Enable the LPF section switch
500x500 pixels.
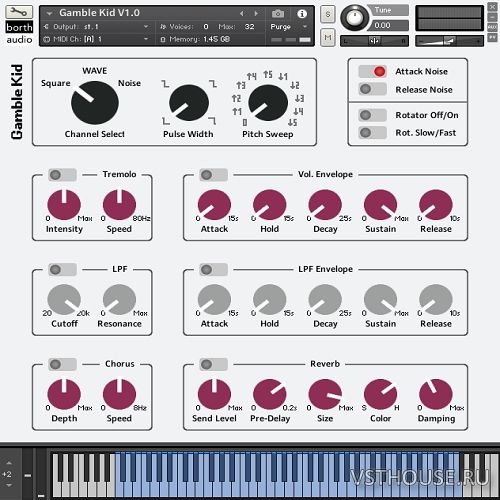[x=62, y=269]
